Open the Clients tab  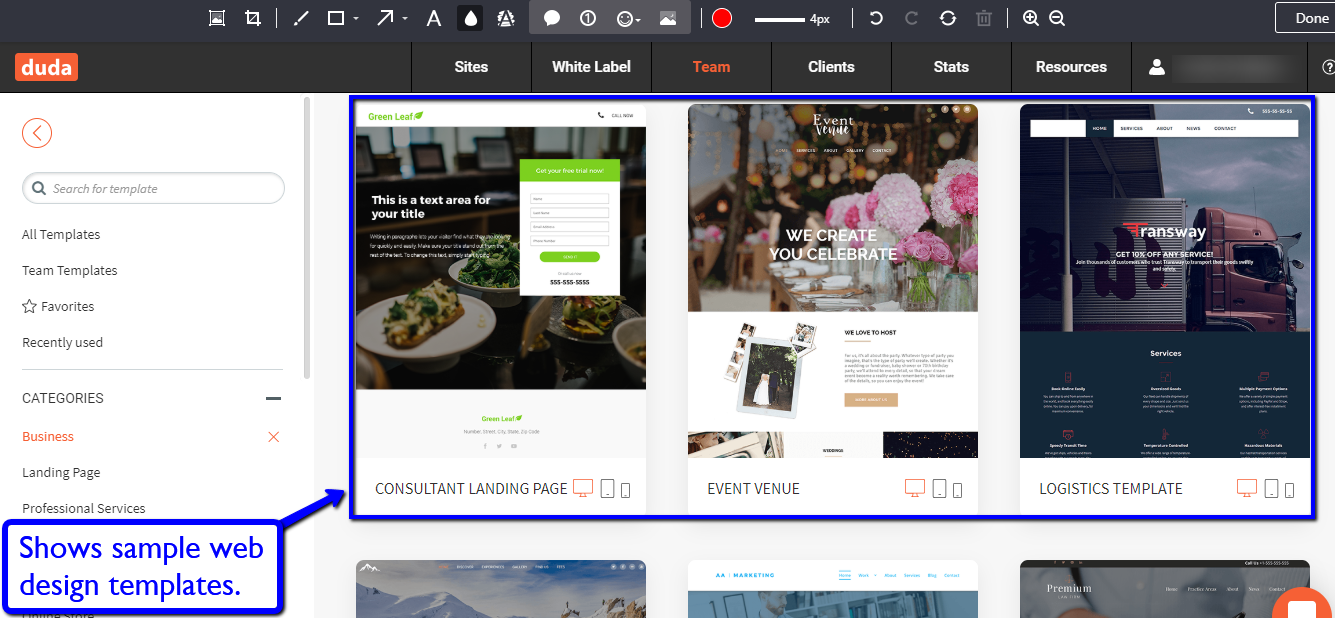[831, 67]
